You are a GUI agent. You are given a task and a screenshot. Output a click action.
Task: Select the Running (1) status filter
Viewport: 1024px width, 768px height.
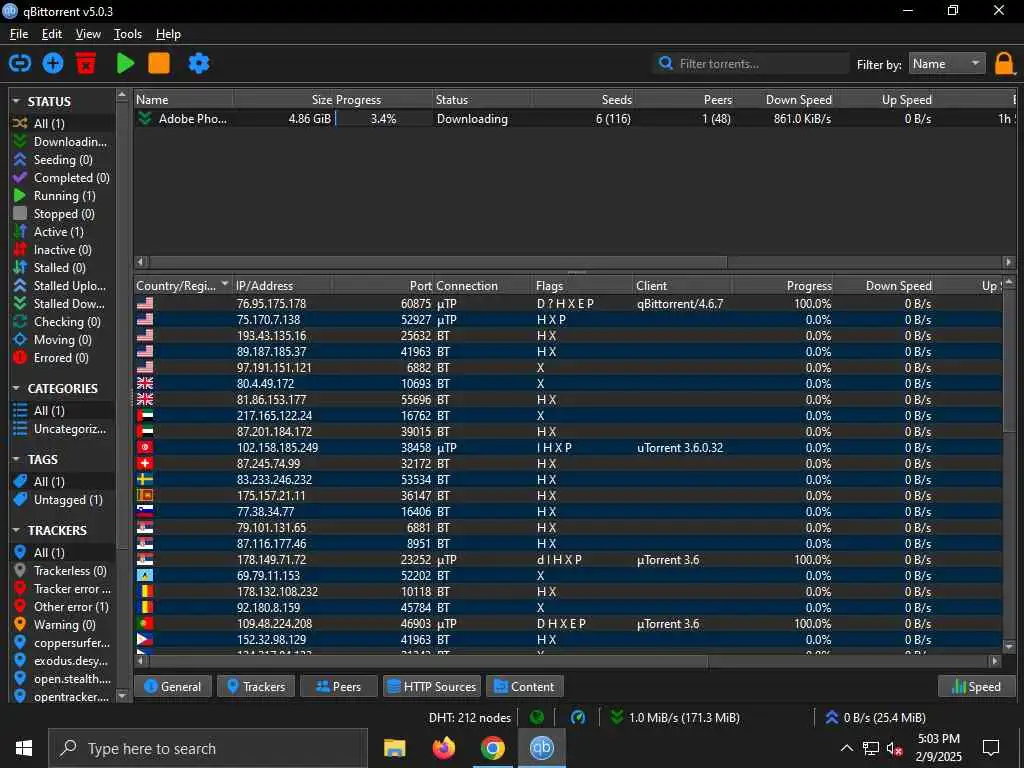click(x=63, y=195)
